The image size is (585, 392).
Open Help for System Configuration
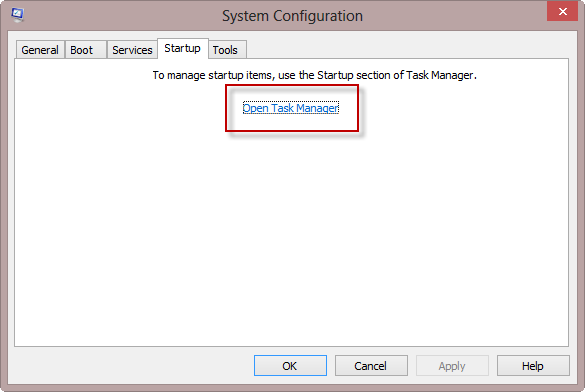coord(533,366)
